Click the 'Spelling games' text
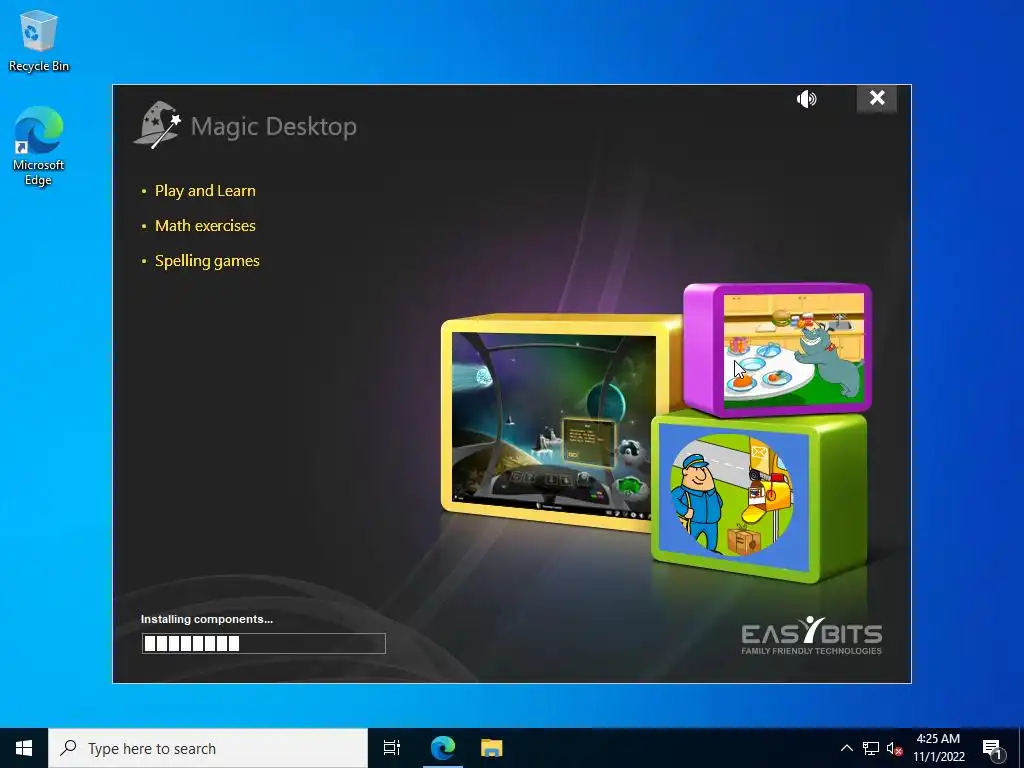This screenshot has height=768, width=1024. point(207,261)
